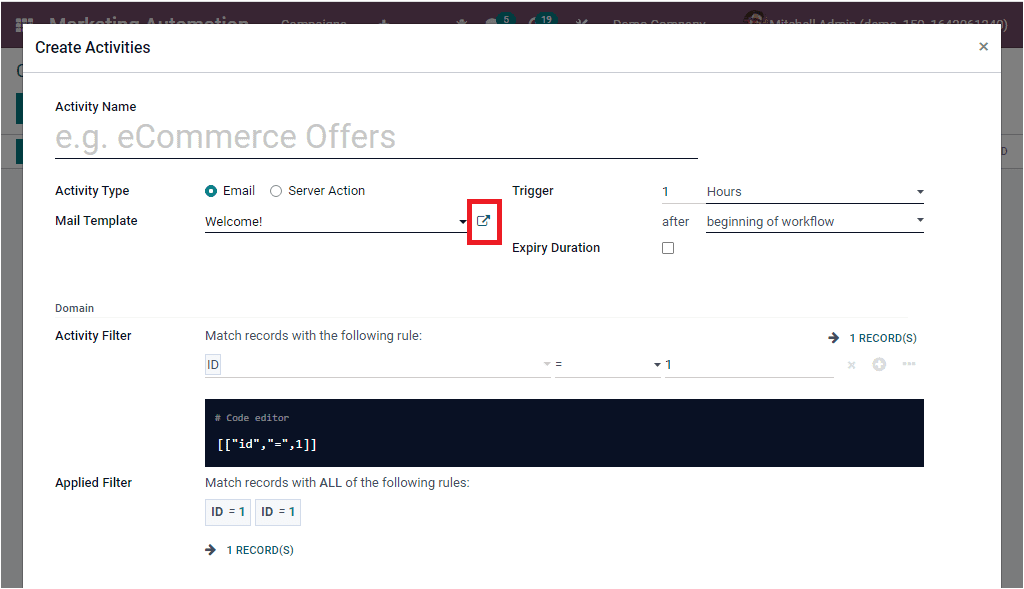Click the first ID = 1 applied filter tag
The image size is (1024, 589).
227,512
